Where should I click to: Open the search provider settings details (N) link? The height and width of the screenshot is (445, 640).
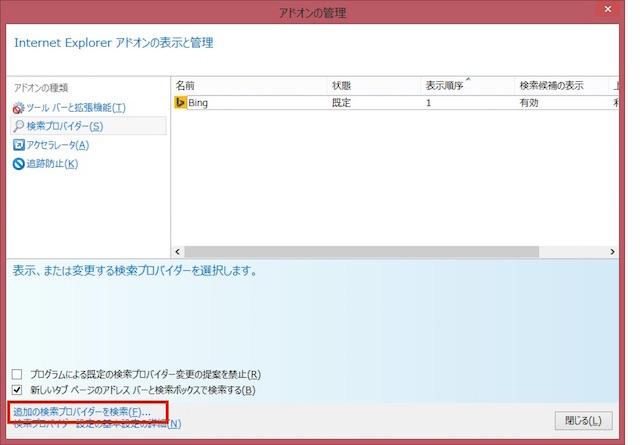(97, 424)
